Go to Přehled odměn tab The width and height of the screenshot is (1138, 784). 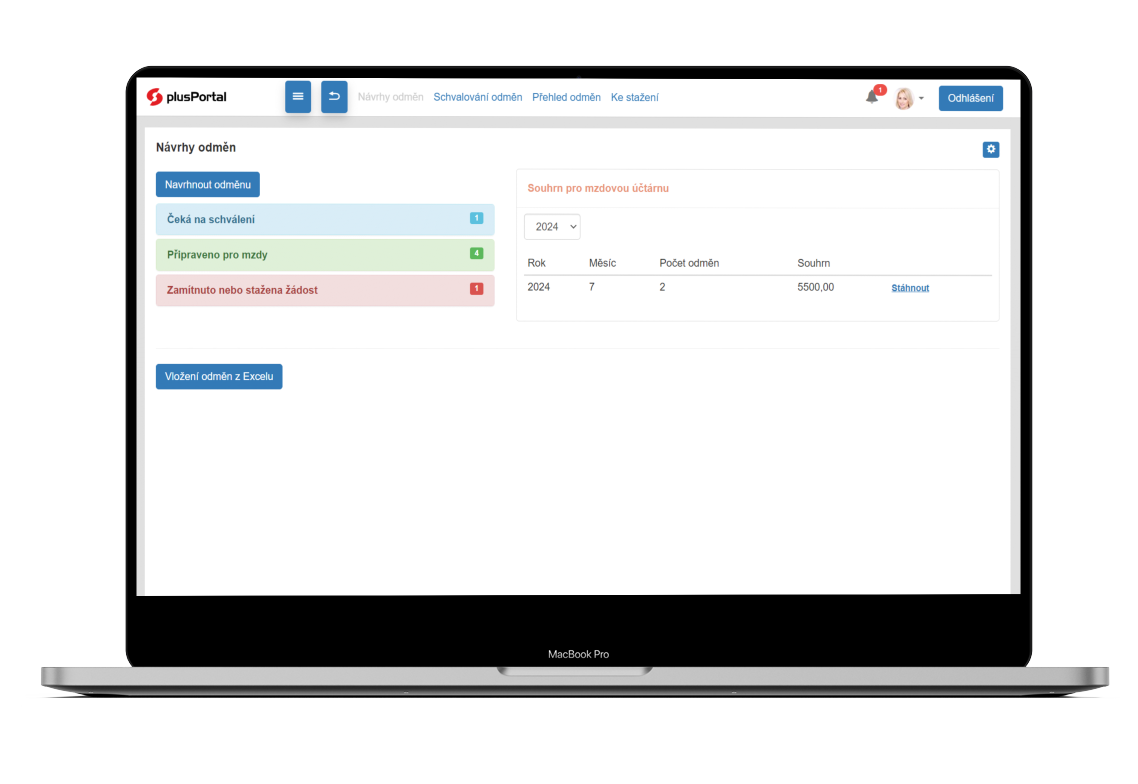pos(566,97)
